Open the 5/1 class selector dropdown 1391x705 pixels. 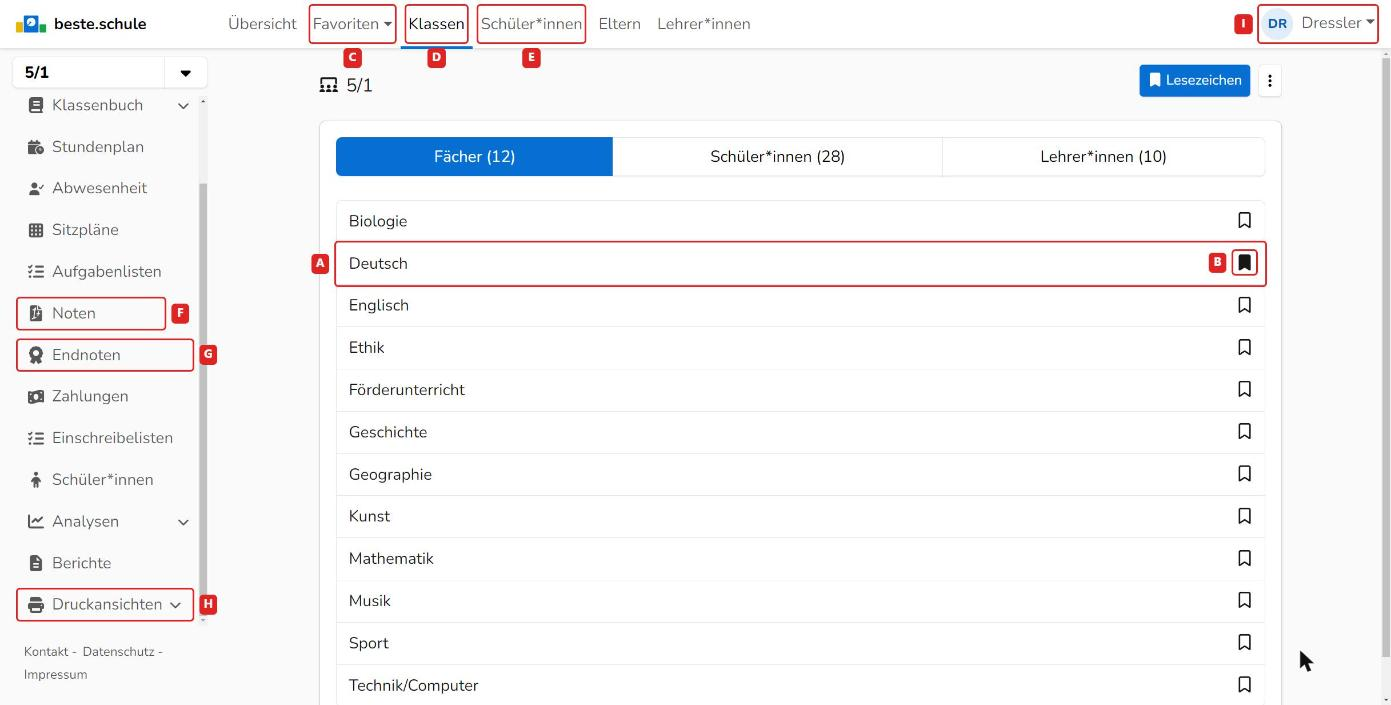coord(185,73)
